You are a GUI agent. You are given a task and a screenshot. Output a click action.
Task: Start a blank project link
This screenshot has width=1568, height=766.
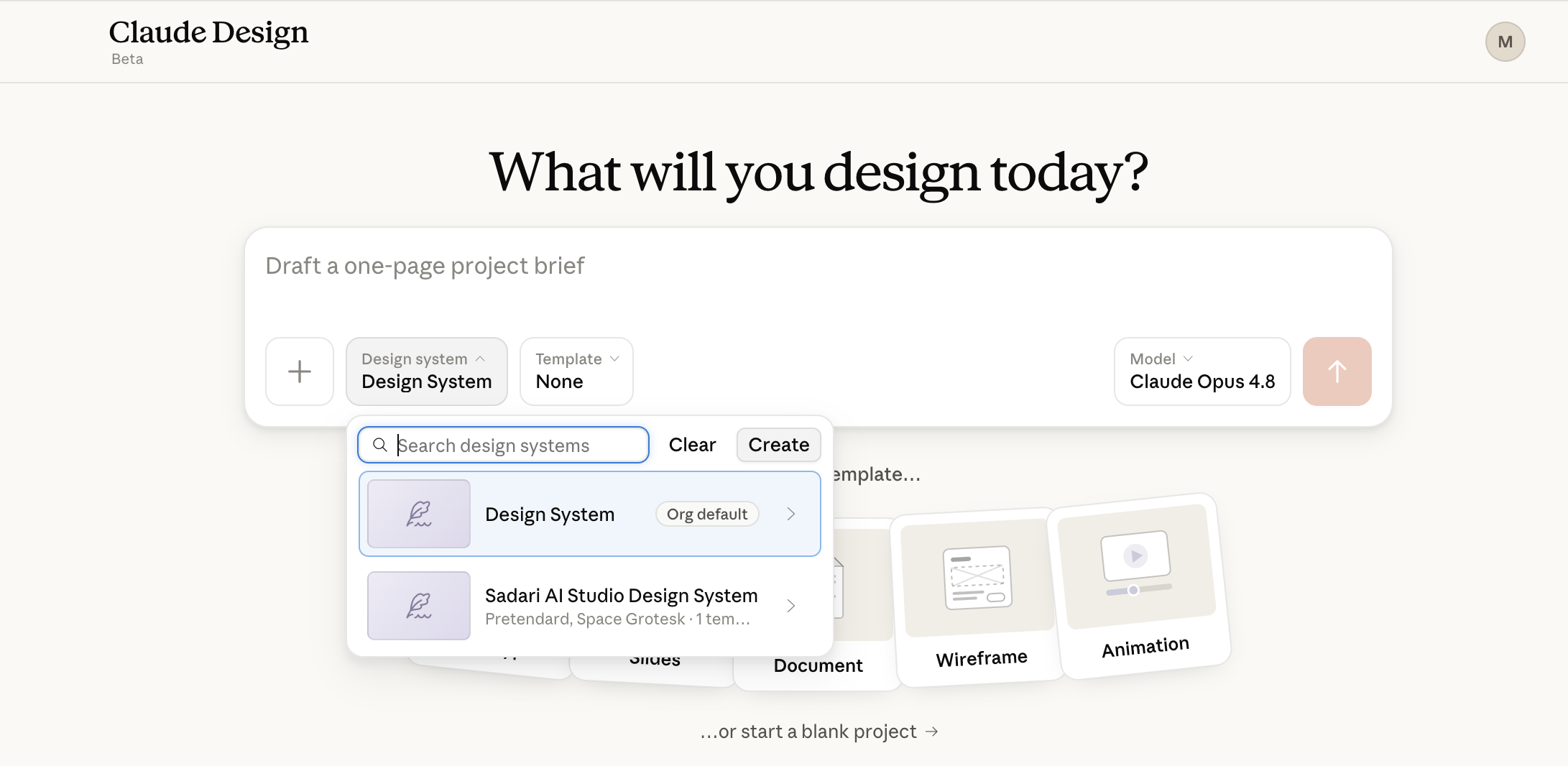pyautogui.click(x=819, y=732)
